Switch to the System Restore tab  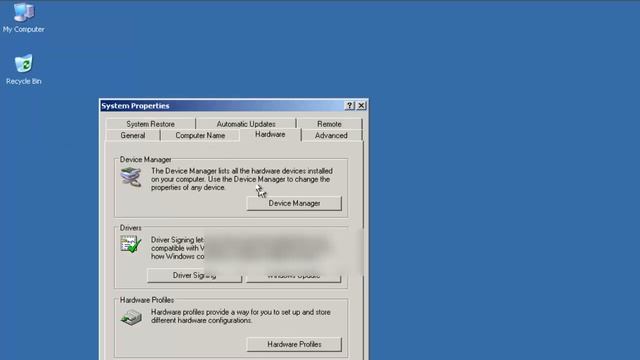click(150, 124)
